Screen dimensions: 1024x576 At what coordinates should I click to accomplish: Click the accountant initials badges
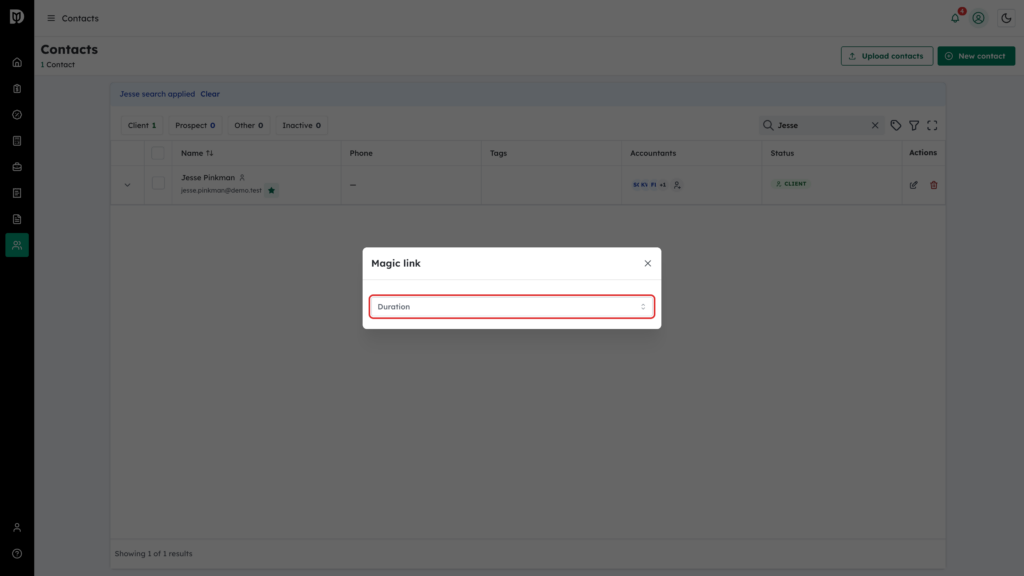pyautogui.click(x=649, y=185)
